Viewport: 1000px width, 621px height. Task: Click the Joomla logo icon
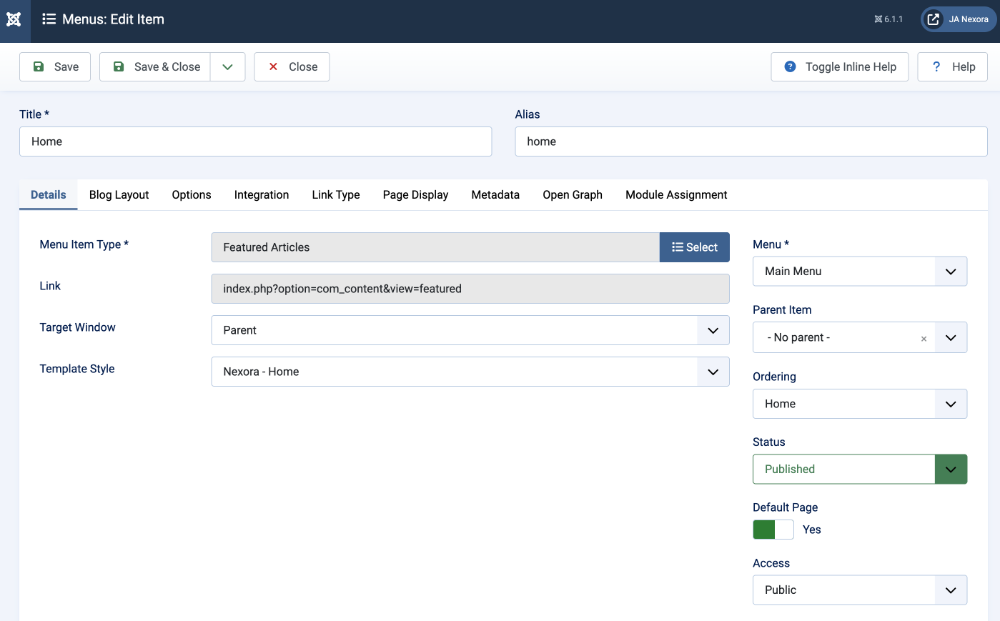14,20
